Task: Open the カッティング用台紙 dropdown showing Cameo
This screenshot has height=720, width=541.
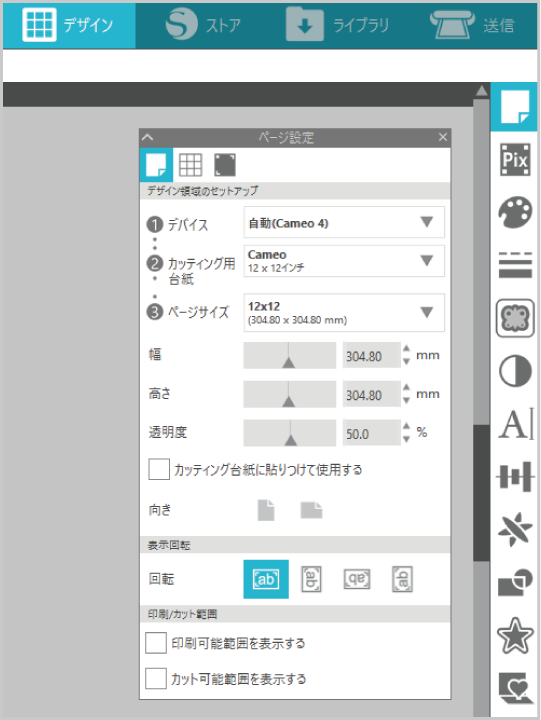Action: 344,261
